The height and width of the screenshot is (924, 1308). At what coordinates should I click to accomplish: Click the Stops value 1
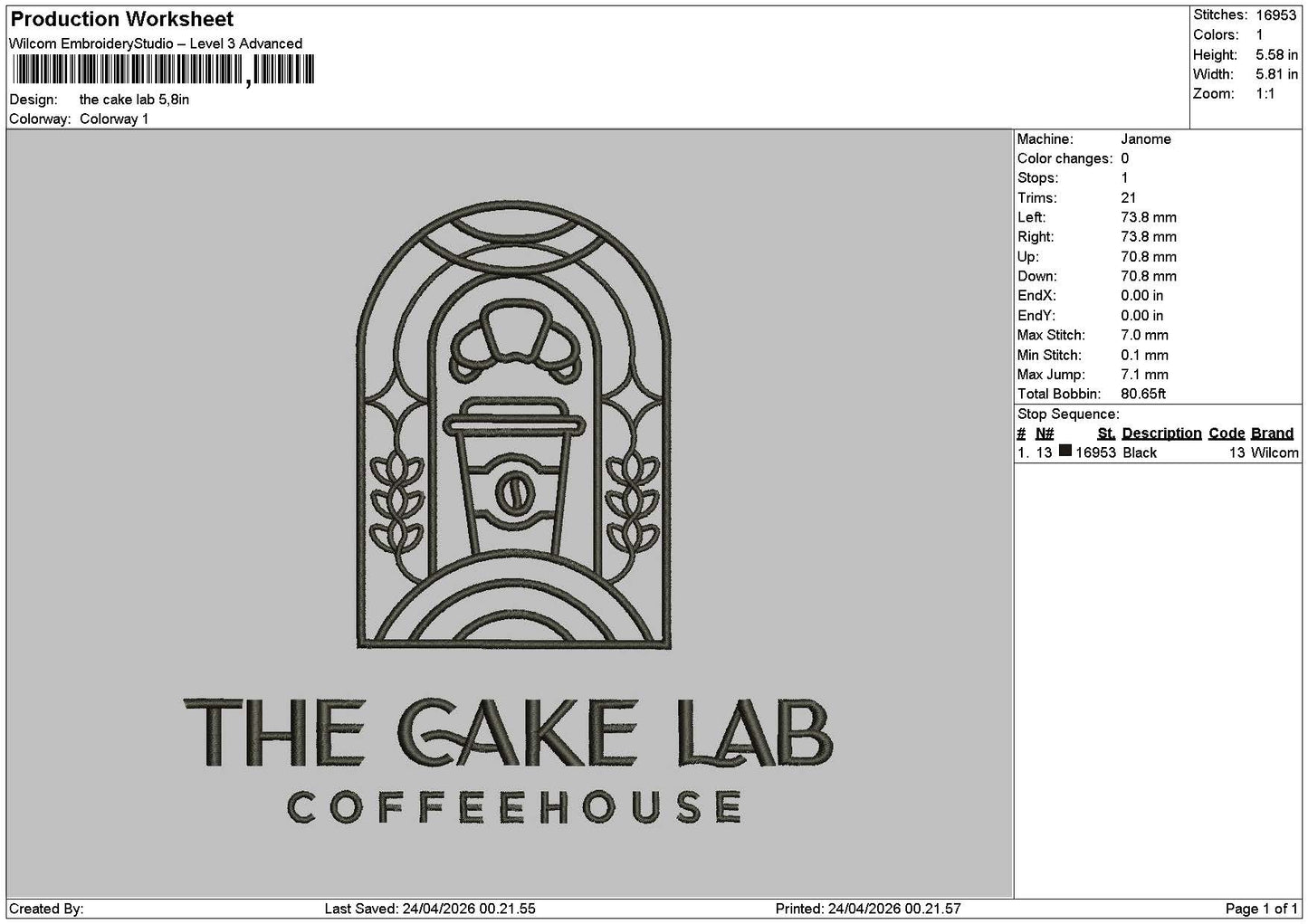1125,178
